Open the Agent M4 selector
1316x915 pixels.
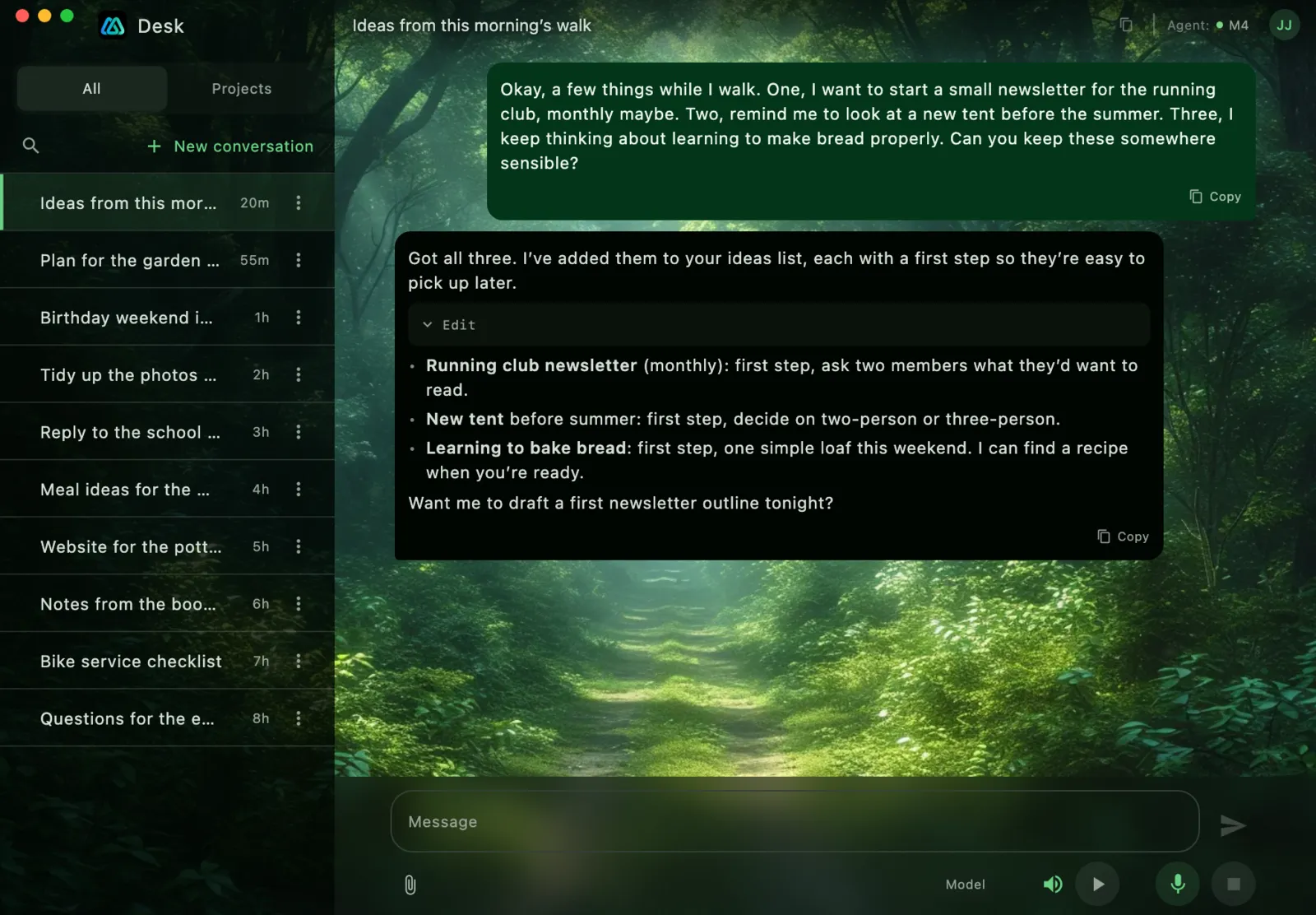(1207, 26)
